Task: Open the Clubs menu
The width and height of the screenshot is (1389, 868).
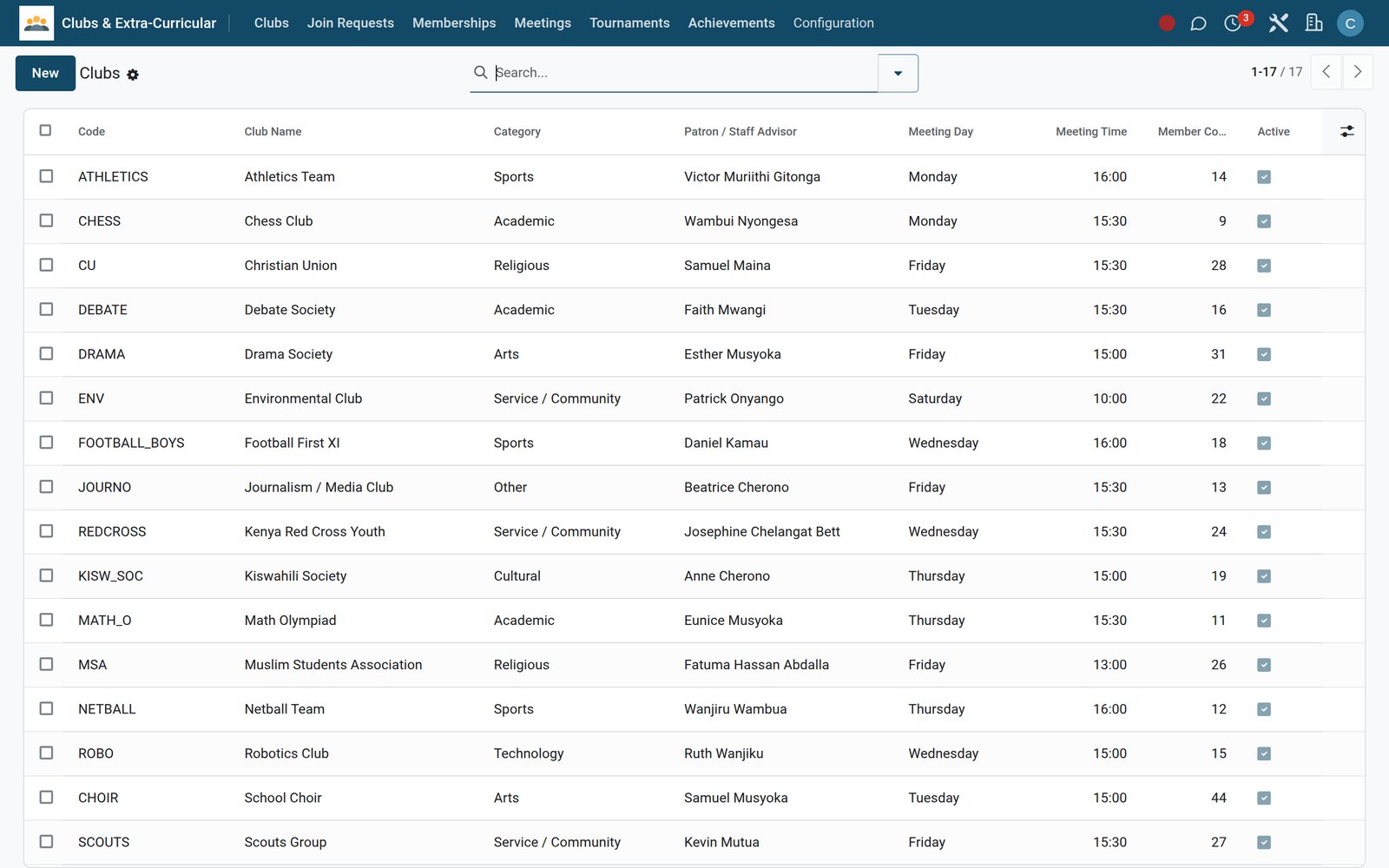Action: (272, 23)
